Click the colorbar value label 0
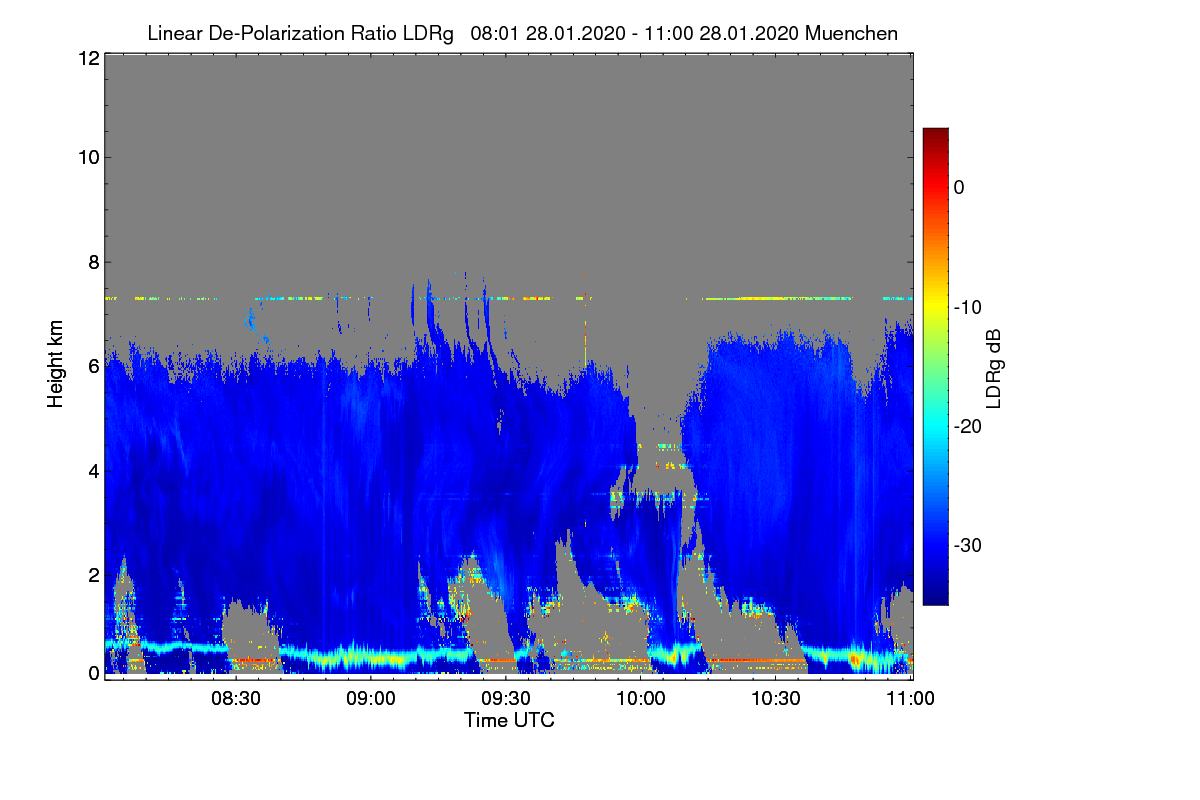Screen dimensions: 1200x800 [959, 187]
